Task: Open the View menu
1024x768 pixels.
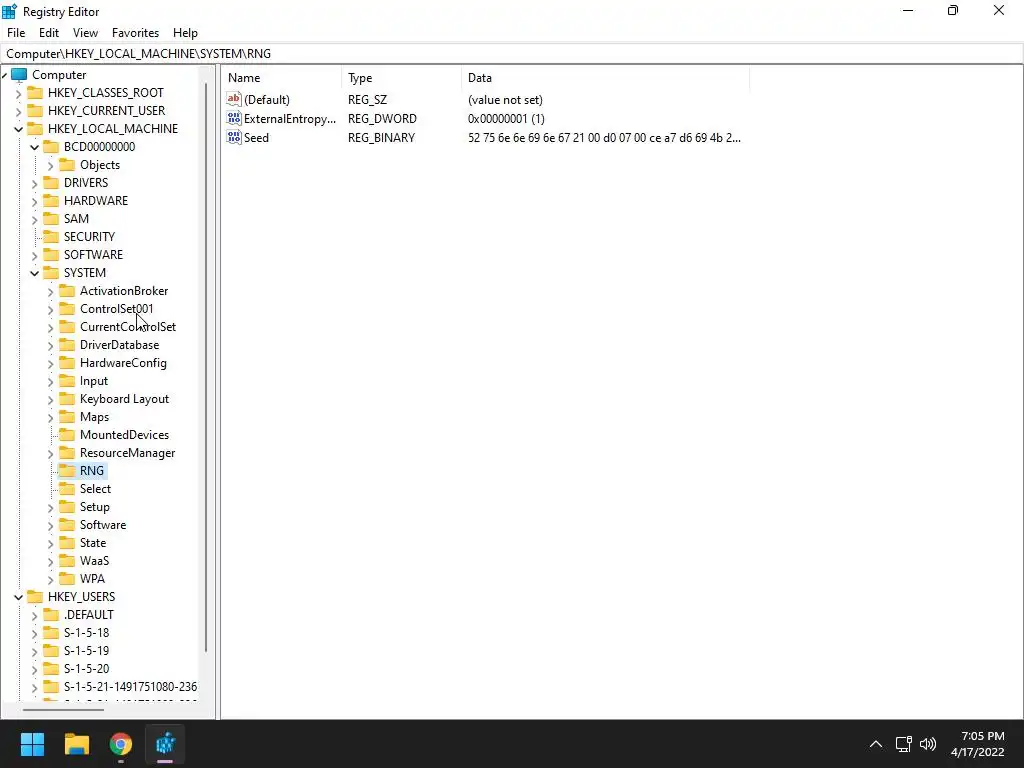Action: (86, 33)
